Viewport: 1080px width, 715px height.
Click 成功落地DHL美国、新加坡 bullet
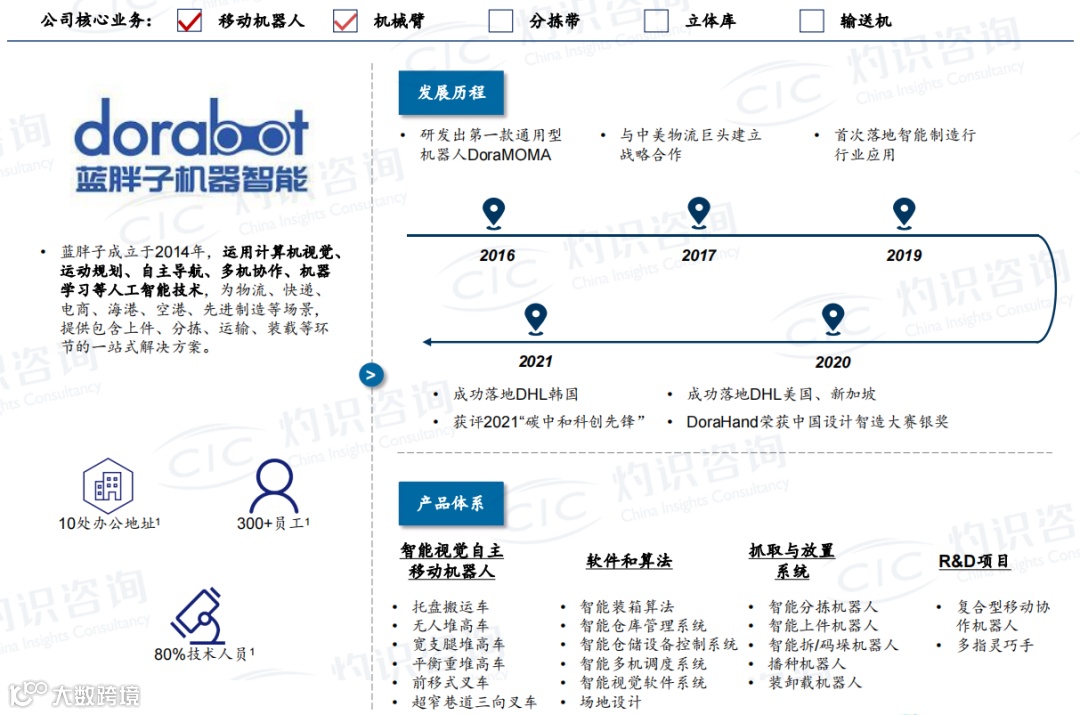pos(781,394)
